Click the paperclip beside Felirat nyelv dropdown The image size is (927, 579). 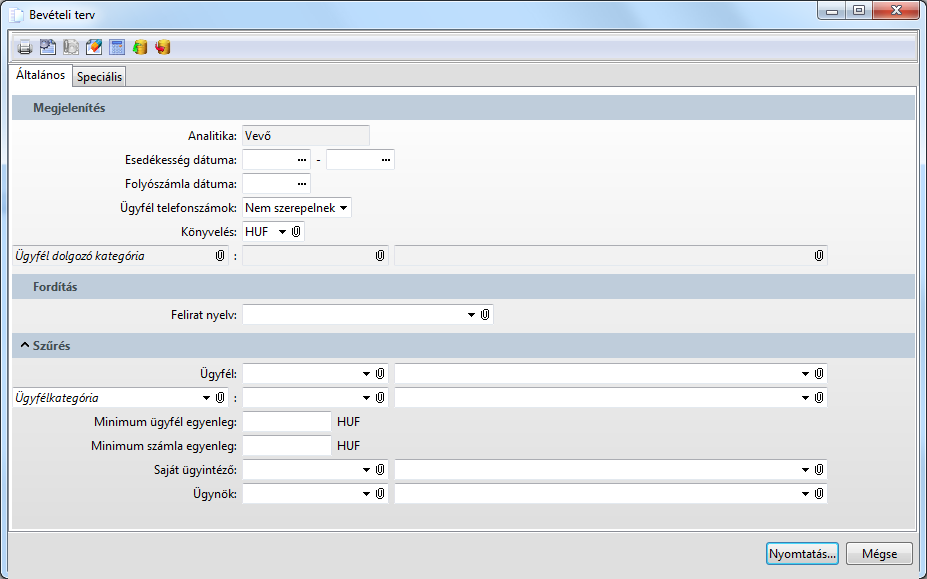485,315
